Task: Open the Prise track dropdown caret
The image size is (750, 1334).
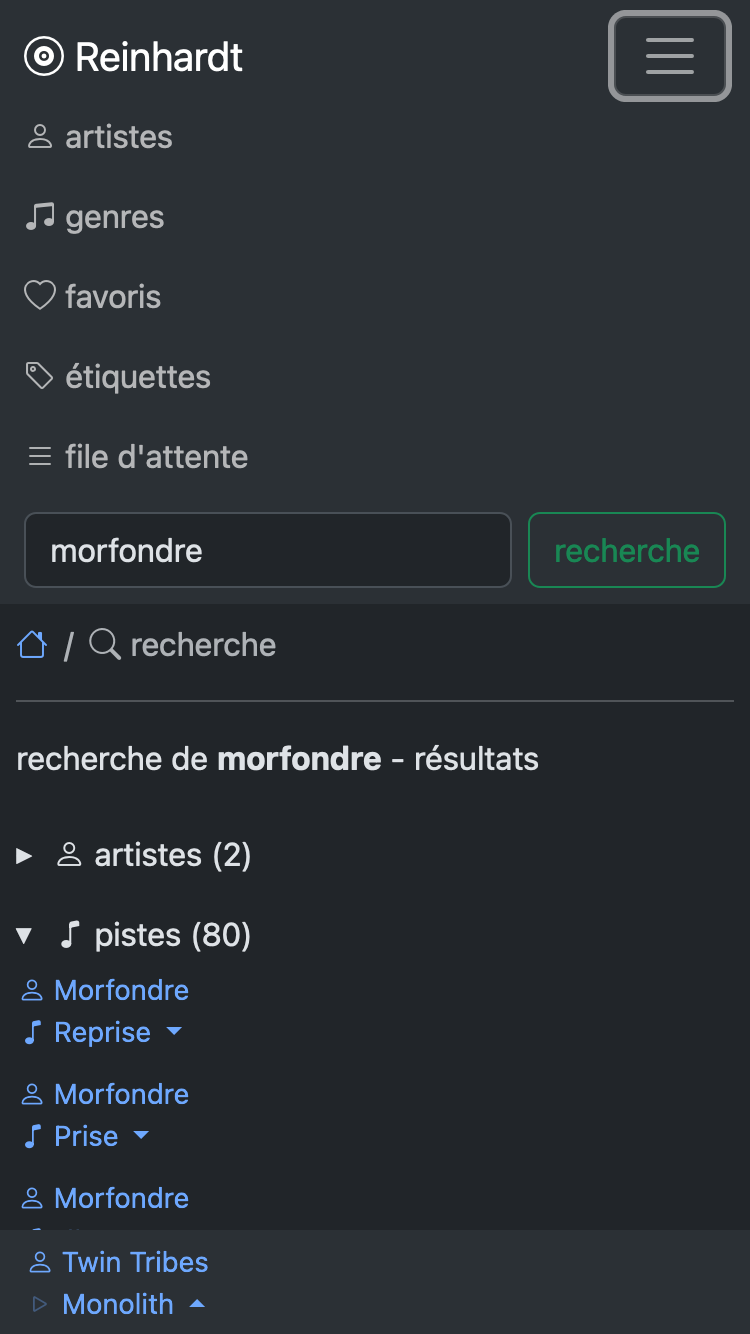Action: pos(141,1135)
